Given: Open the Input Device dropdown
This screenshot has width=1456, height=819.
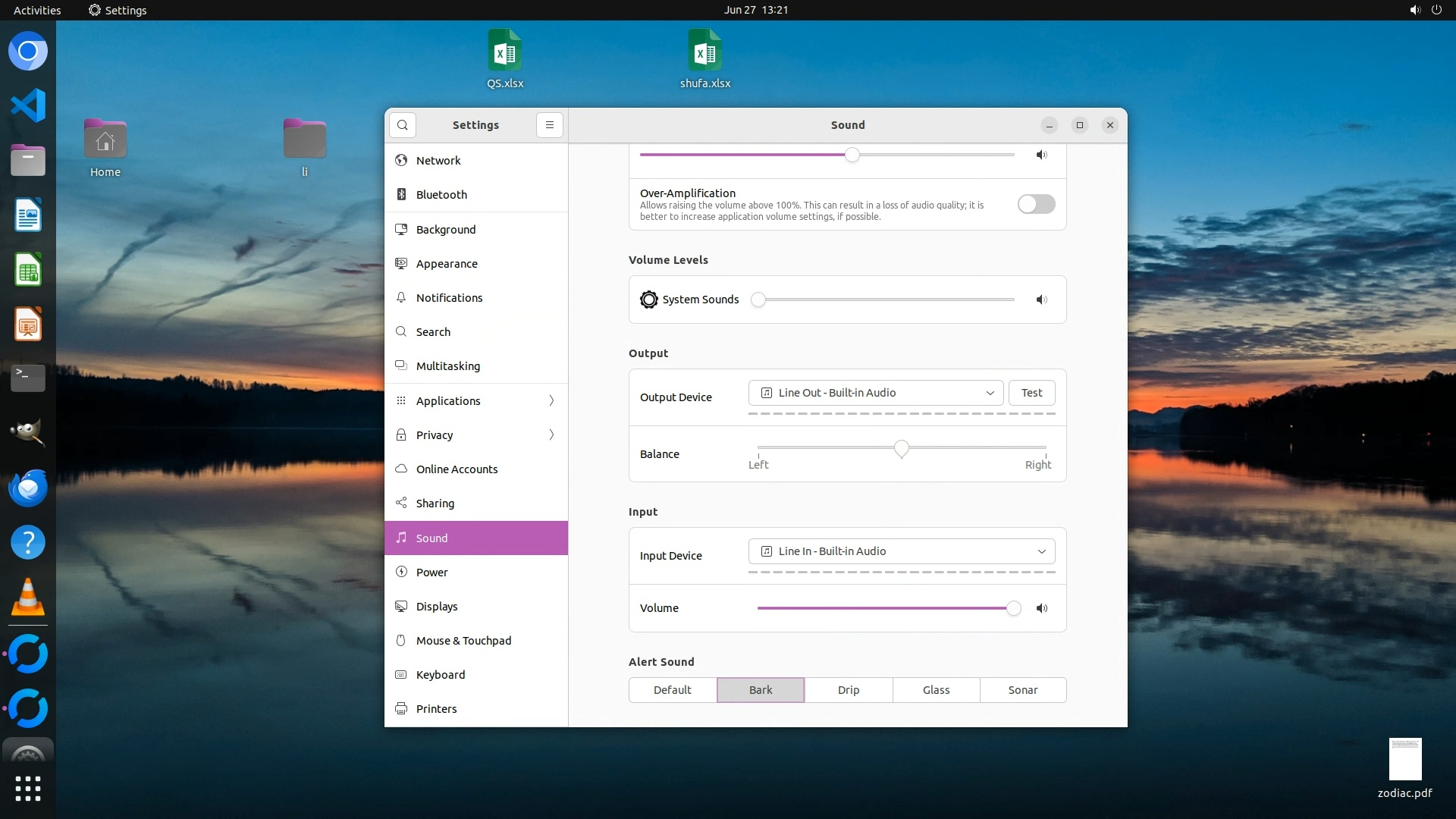Looking at the screenshot, I should [x=901, y=551].
